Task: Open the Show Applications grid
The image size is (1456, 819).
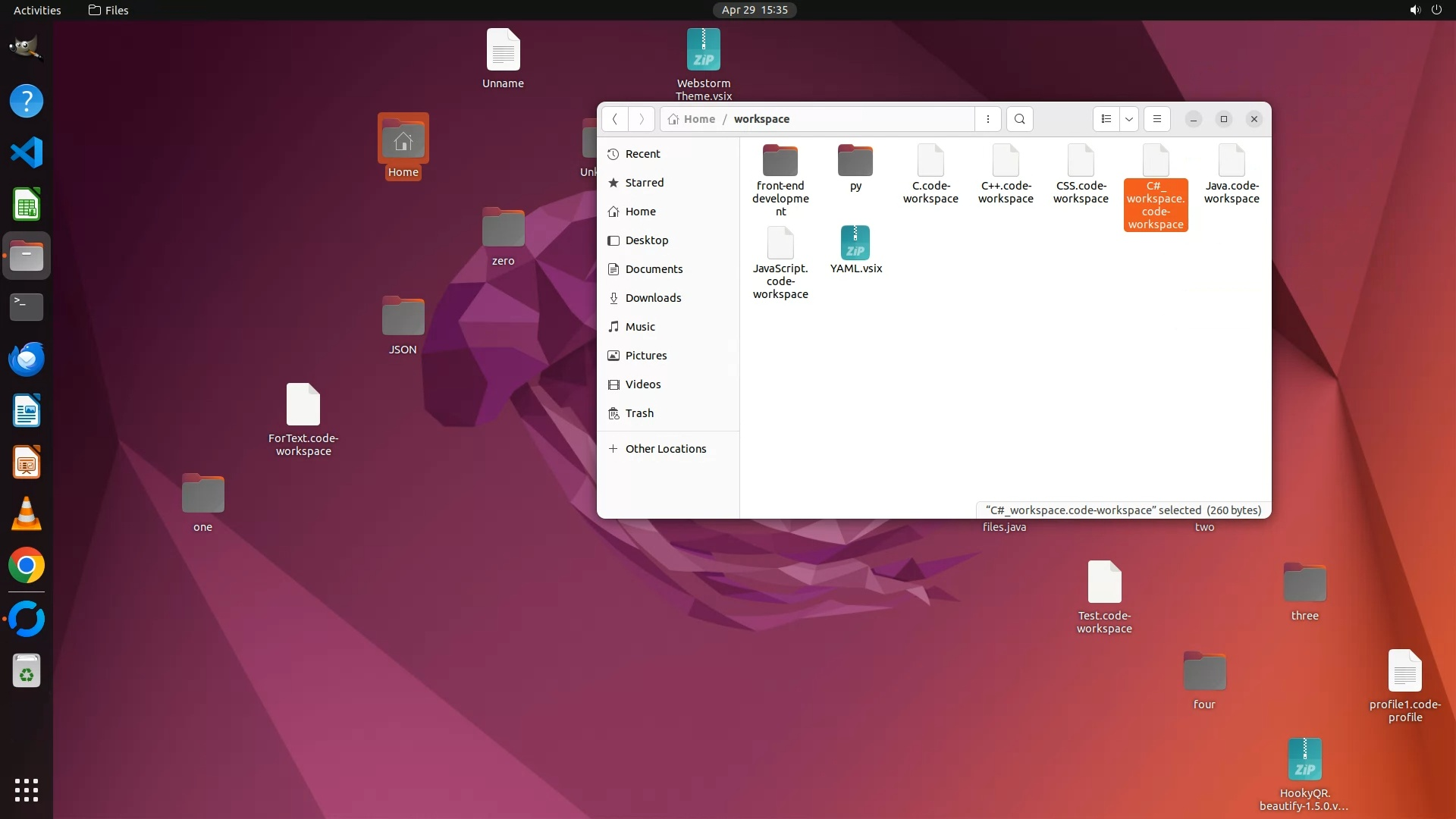Action: [27, 789]
